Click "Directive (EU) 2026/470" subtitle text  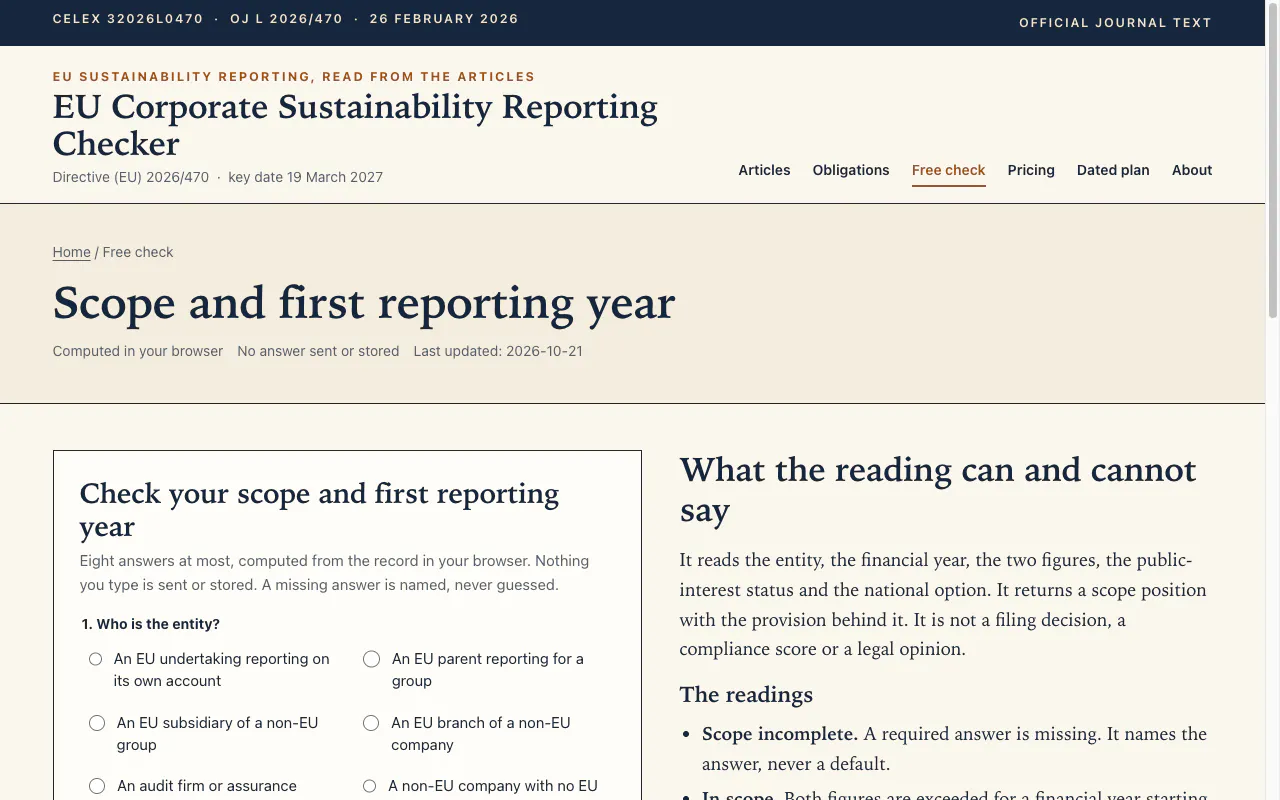[x=131, y=177]
